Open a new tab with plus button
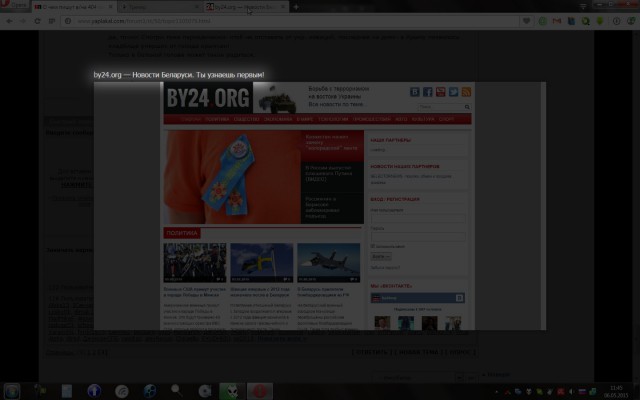Viewport: 640px width, 400px height. 296,7
